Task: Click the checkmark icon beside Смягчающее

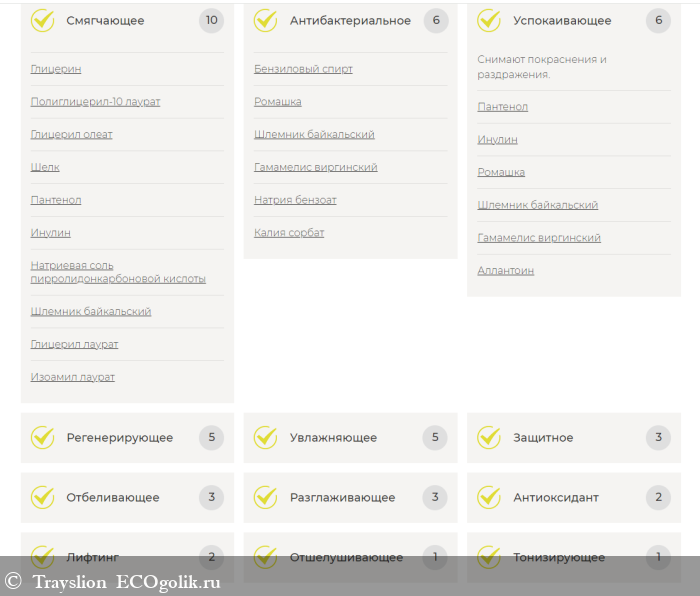Action: point(43,20)
